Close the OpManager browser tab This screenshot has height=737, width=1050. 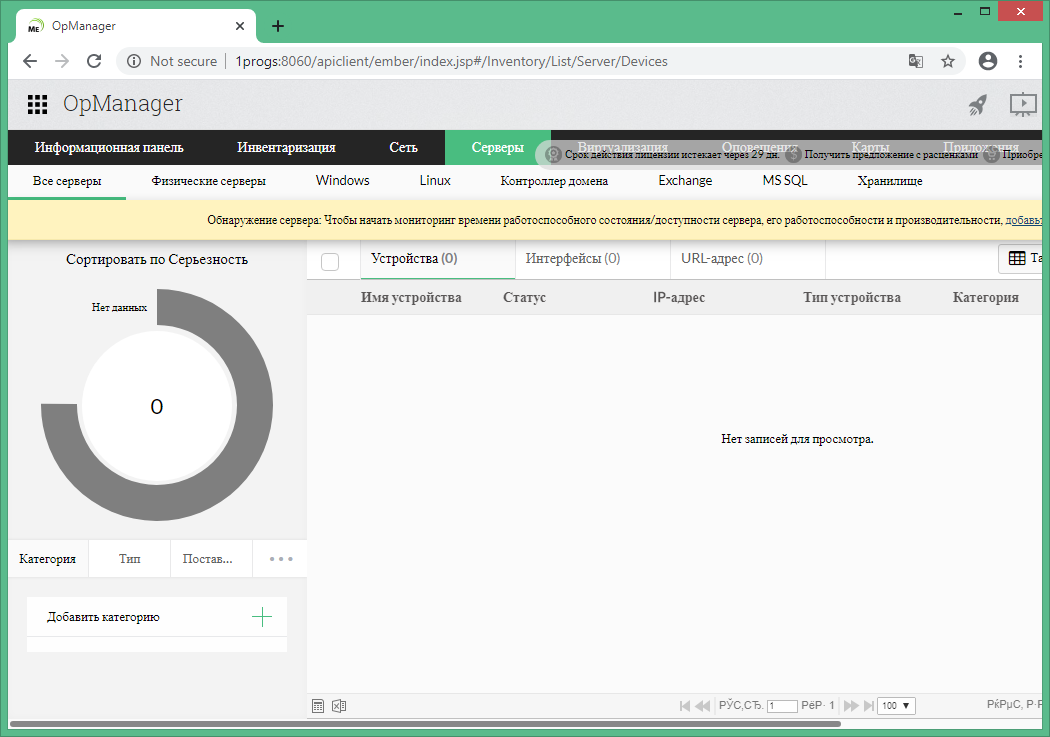tap(240, 26)
